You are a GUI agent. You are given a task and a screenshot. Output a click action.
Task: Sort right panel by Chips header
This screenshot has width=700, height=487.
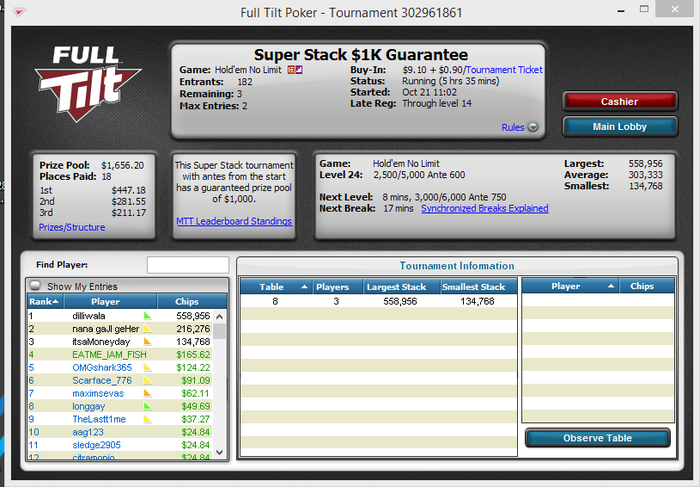pyautogui.click(x=647, y=286)
